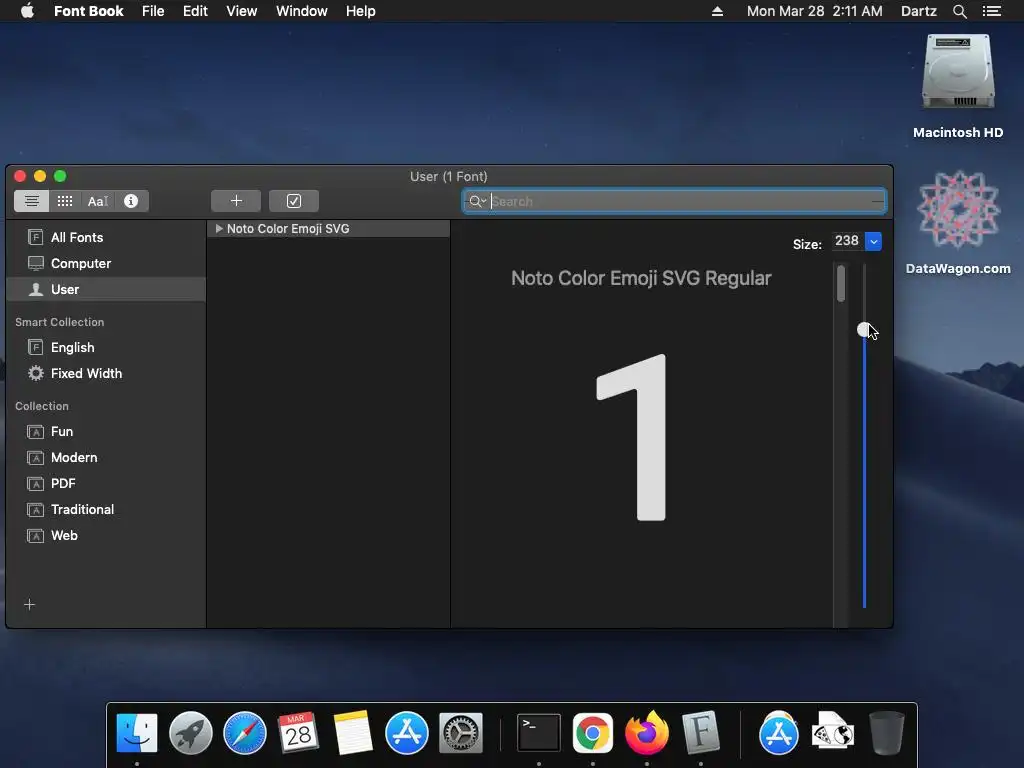Select All Fonts in sidebar

click(x=106, y=237)
